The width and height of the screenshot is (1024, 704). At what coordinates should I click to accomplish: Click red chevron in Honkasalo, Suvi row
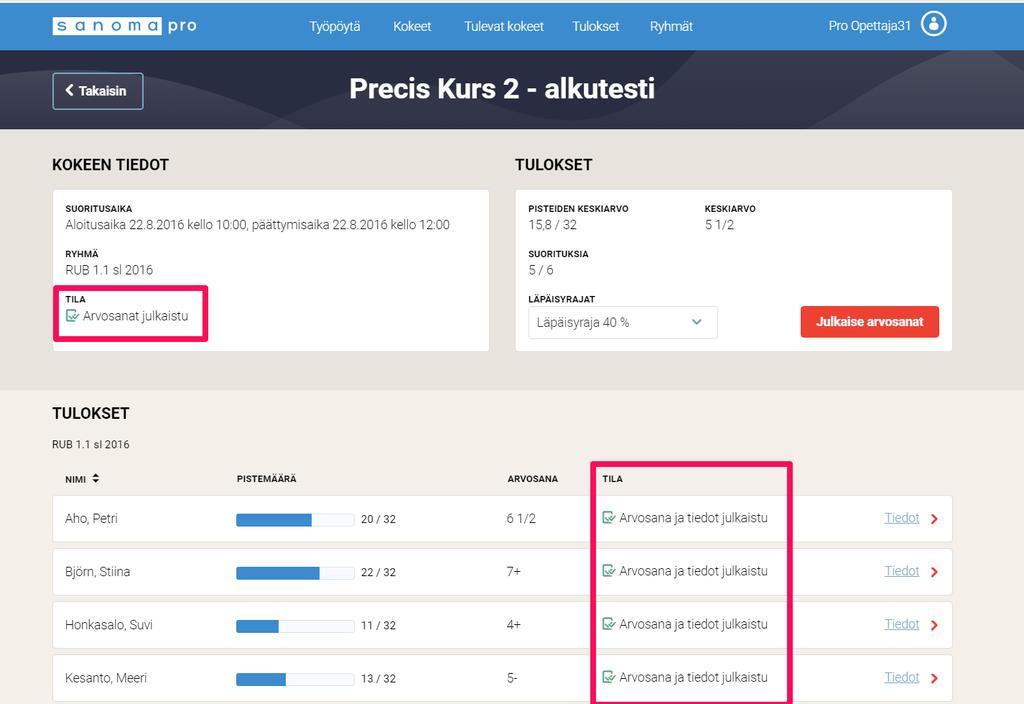click(934, 625)
